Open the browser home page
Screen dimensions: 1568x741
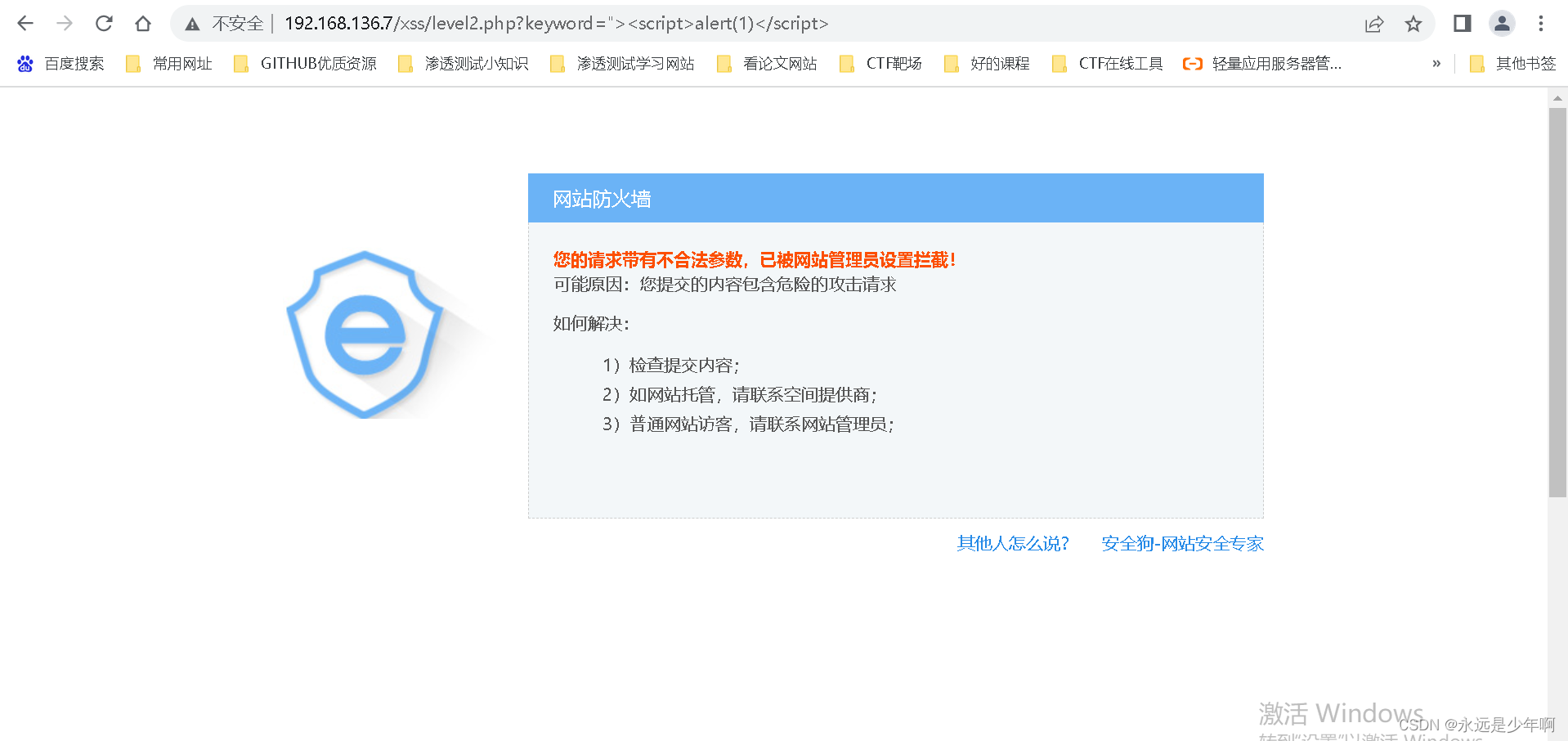pos(143,24)
